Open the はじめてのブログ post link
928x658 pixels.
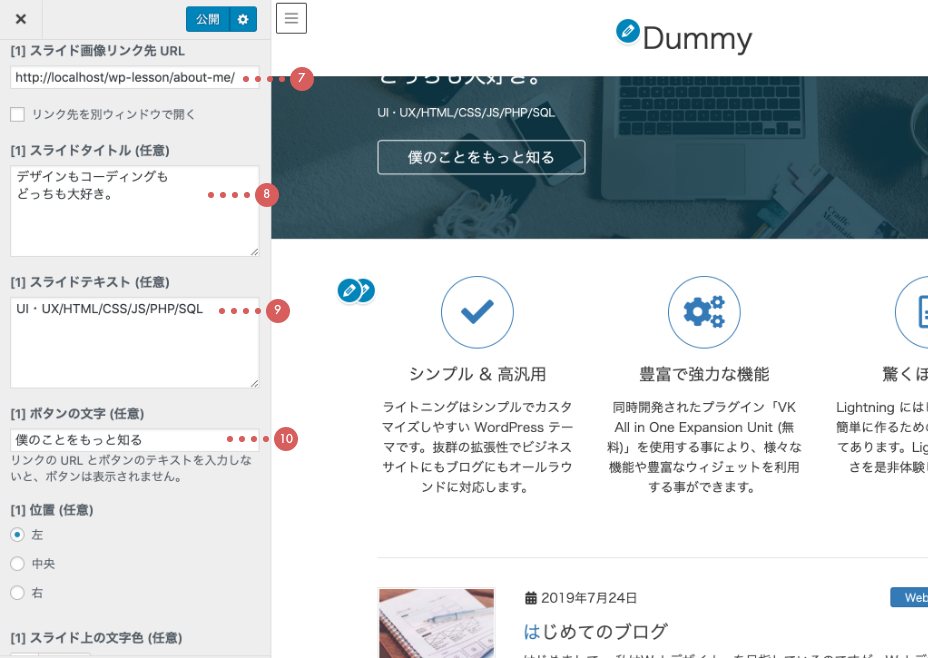coord(595,631)
